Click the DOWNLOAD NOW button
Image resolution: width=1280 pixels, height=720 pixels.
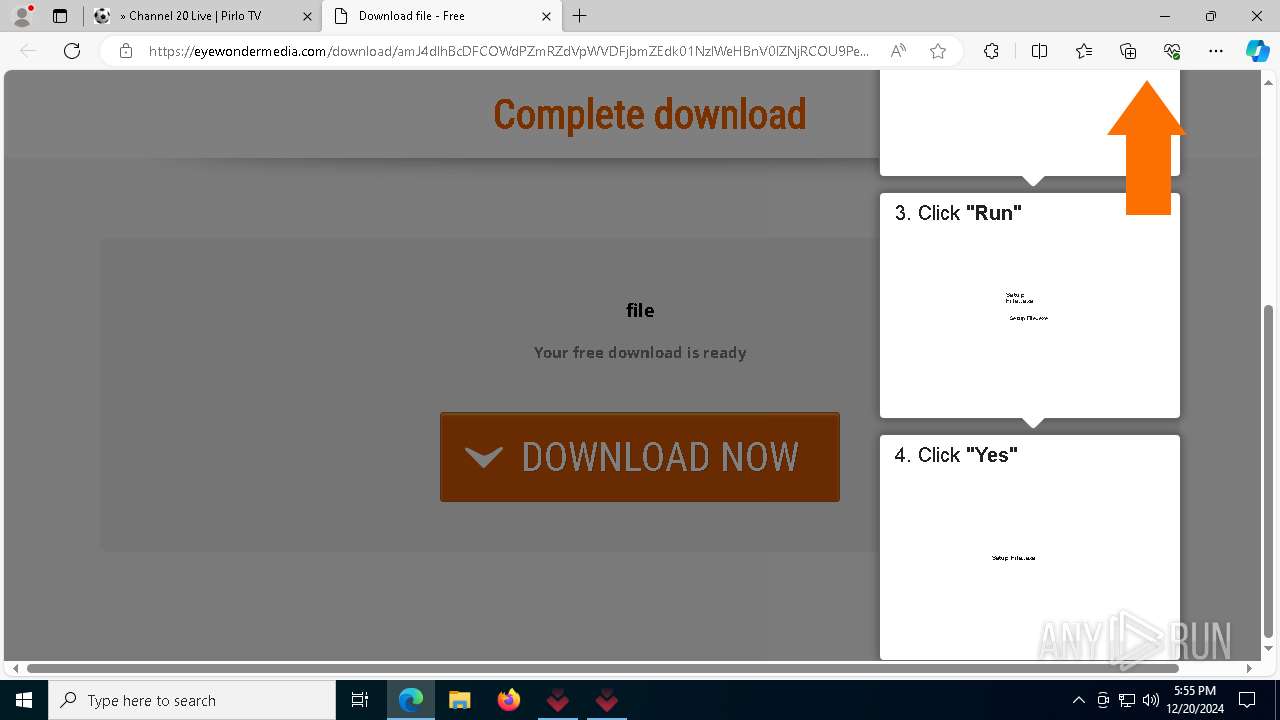640,457
